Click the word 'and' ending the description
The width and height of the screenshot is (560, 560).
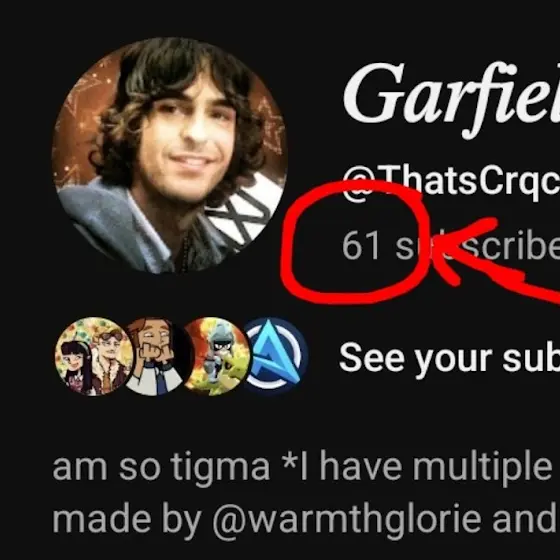click(526, 520)
